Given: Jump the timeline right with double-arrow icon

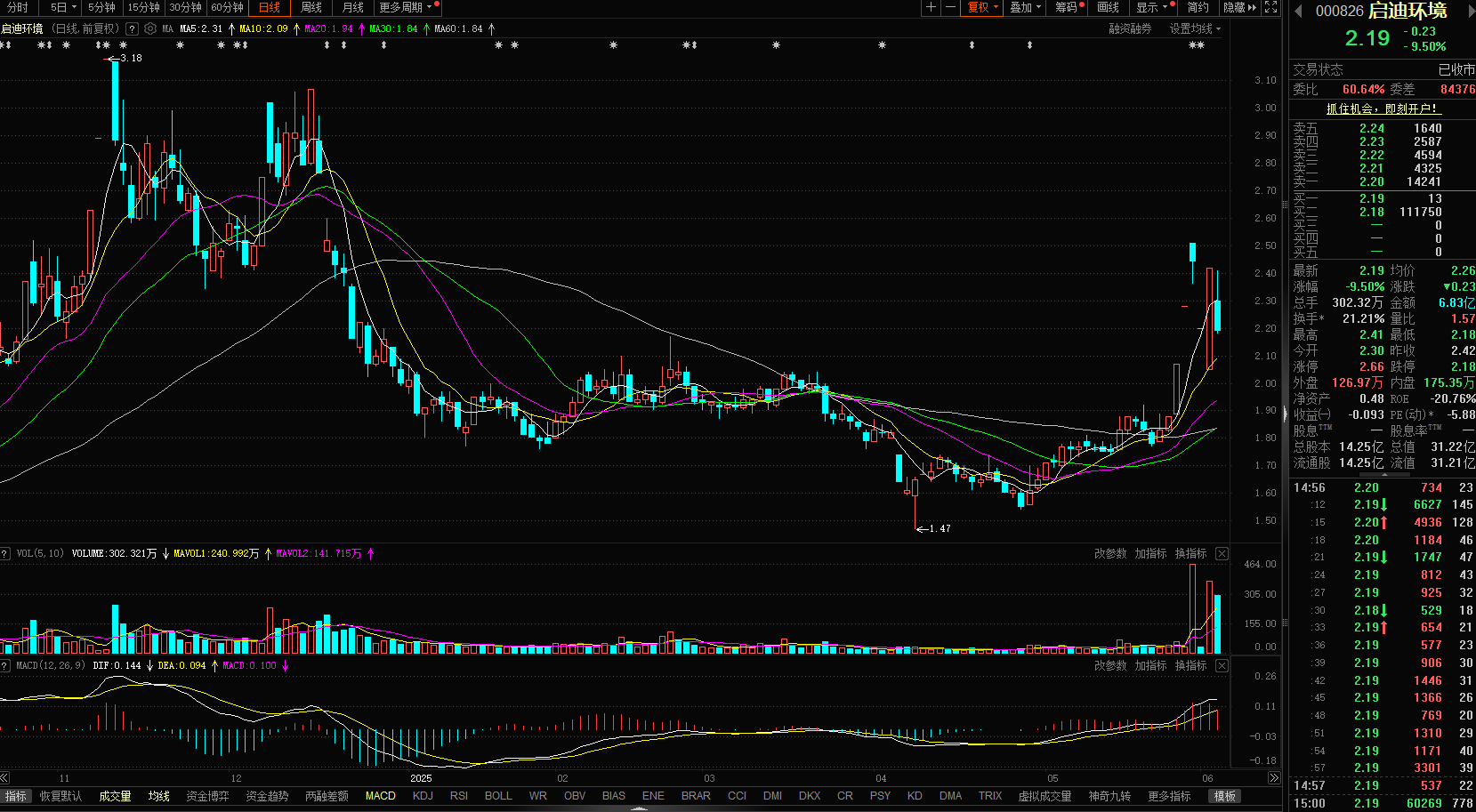Looking at the screenshot, I should pyautogui.click(x=1273, y=777).
